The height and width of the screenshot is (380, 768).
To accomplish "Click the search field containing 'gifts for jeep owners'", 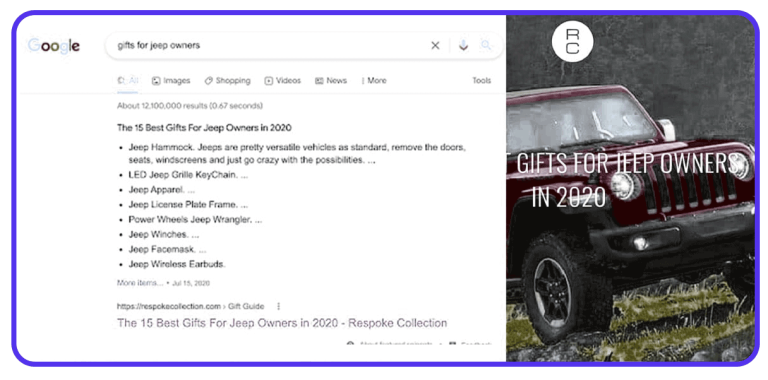I will [x=304, y=46].
